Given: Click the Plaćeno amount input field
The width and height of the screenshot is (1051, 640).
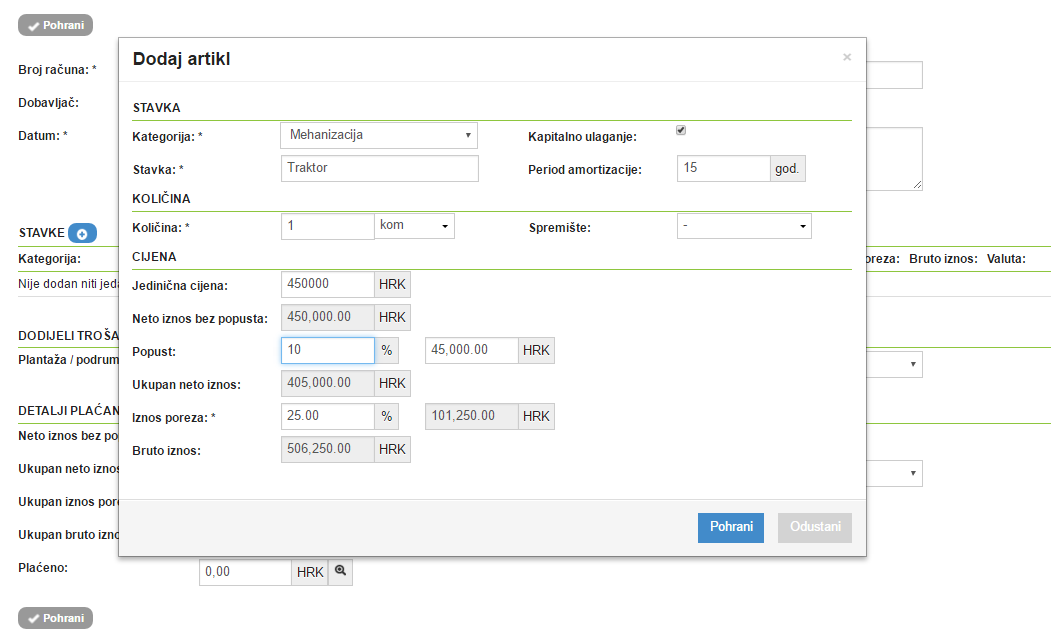Looking at the screenshot, I should [x=245, y=572].
